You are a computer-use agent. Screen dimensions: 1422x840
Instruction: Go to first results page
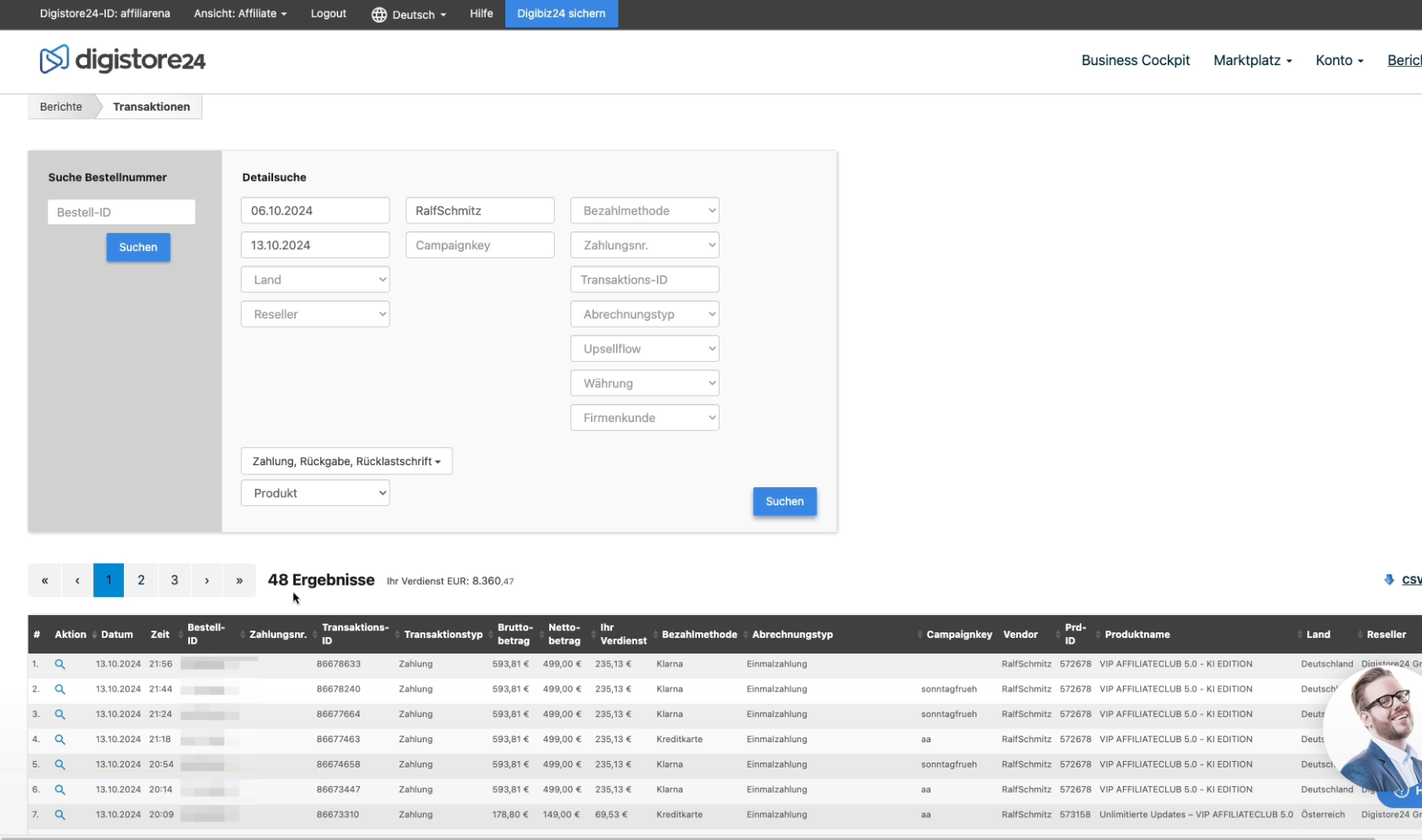45,580
